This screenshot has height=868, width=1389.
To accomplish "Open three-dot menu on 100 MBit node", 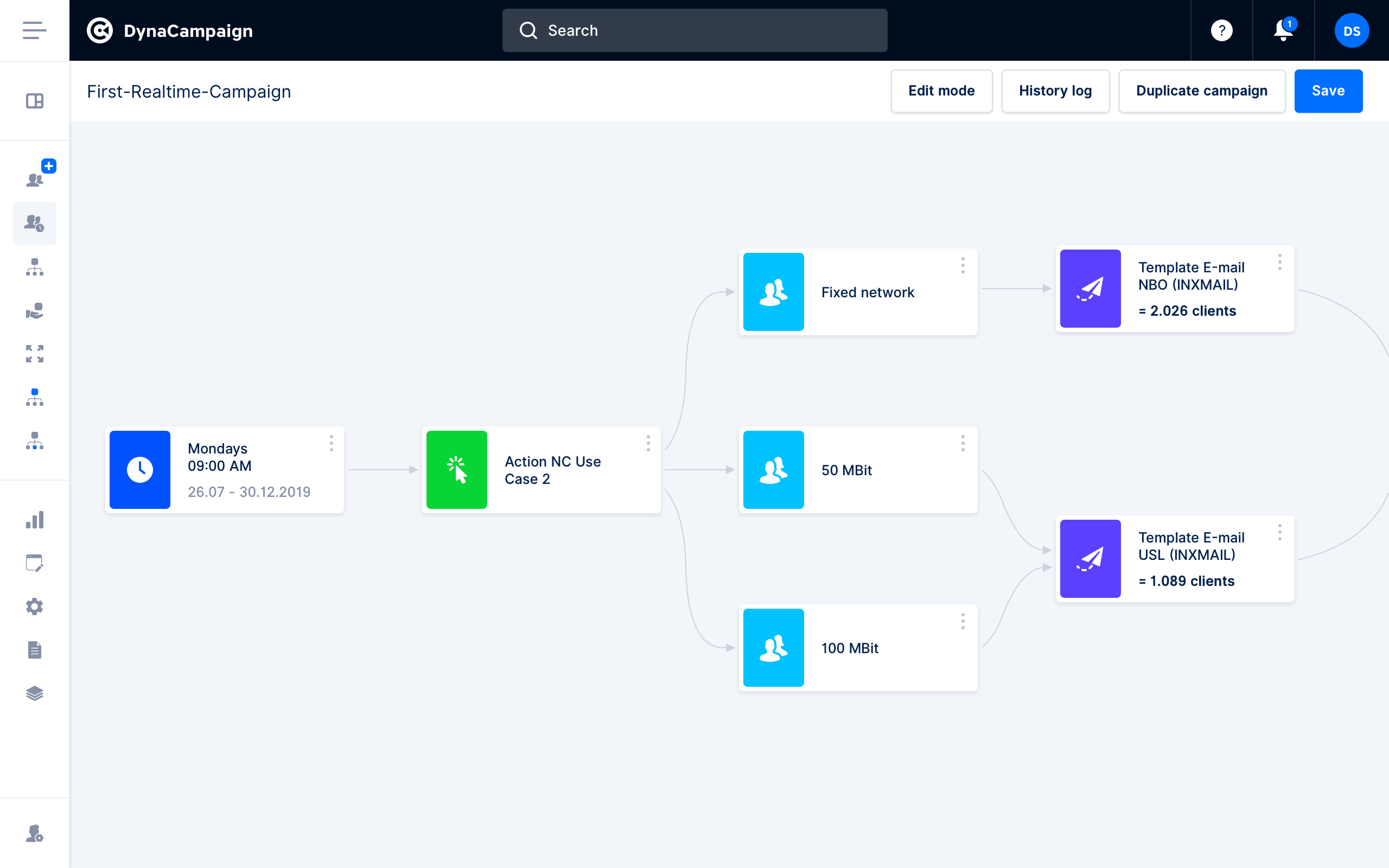I will coord(963,621).
